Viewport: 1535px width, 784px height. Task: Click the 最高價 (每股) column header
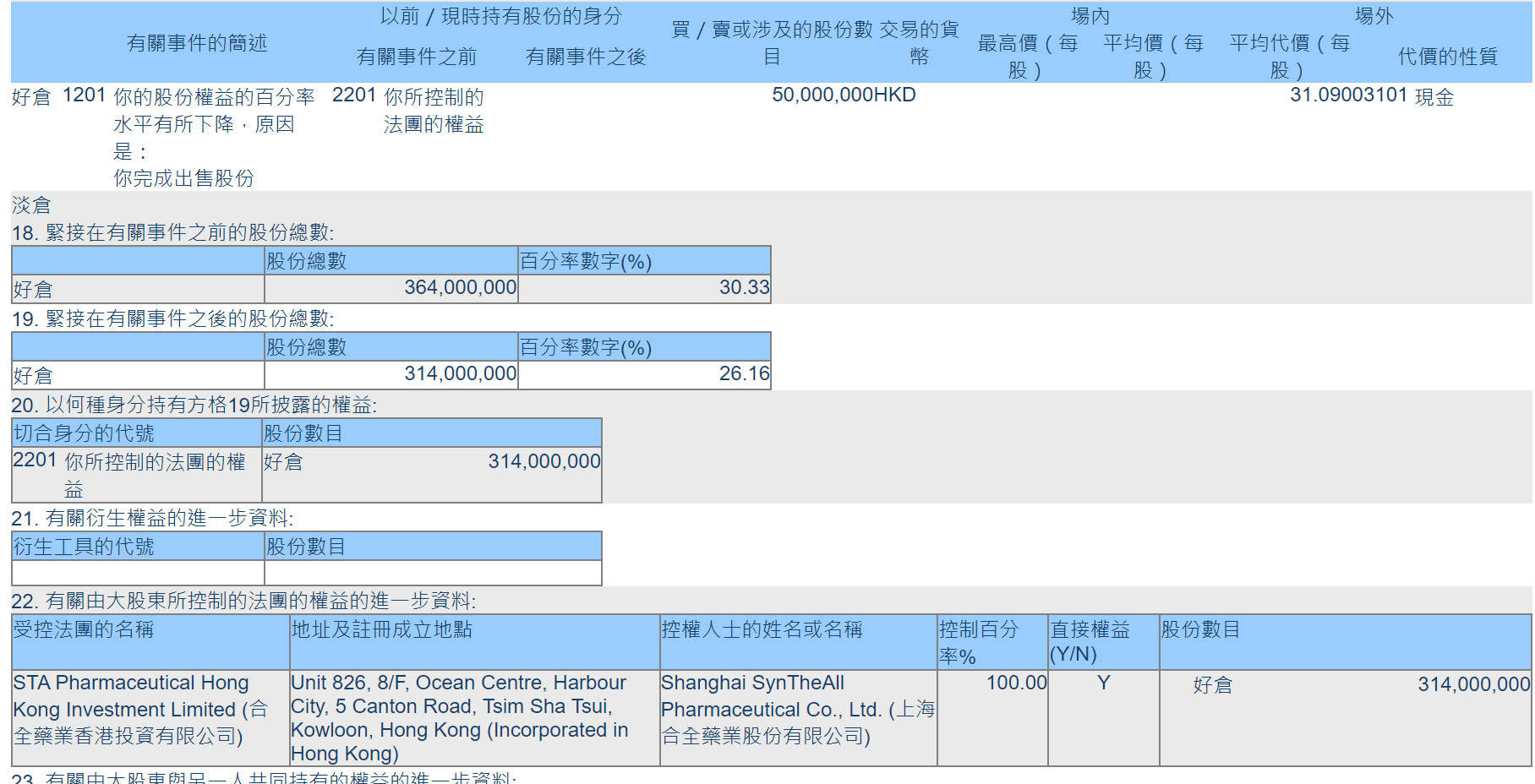click(1026, 57)
